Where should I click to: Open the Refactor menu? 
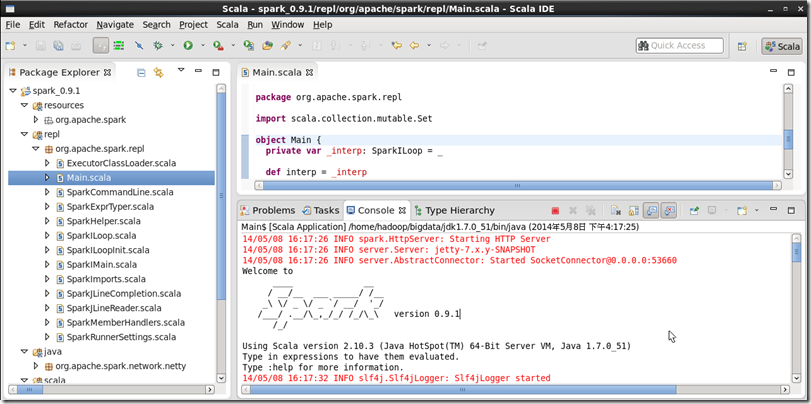point(70,24)
